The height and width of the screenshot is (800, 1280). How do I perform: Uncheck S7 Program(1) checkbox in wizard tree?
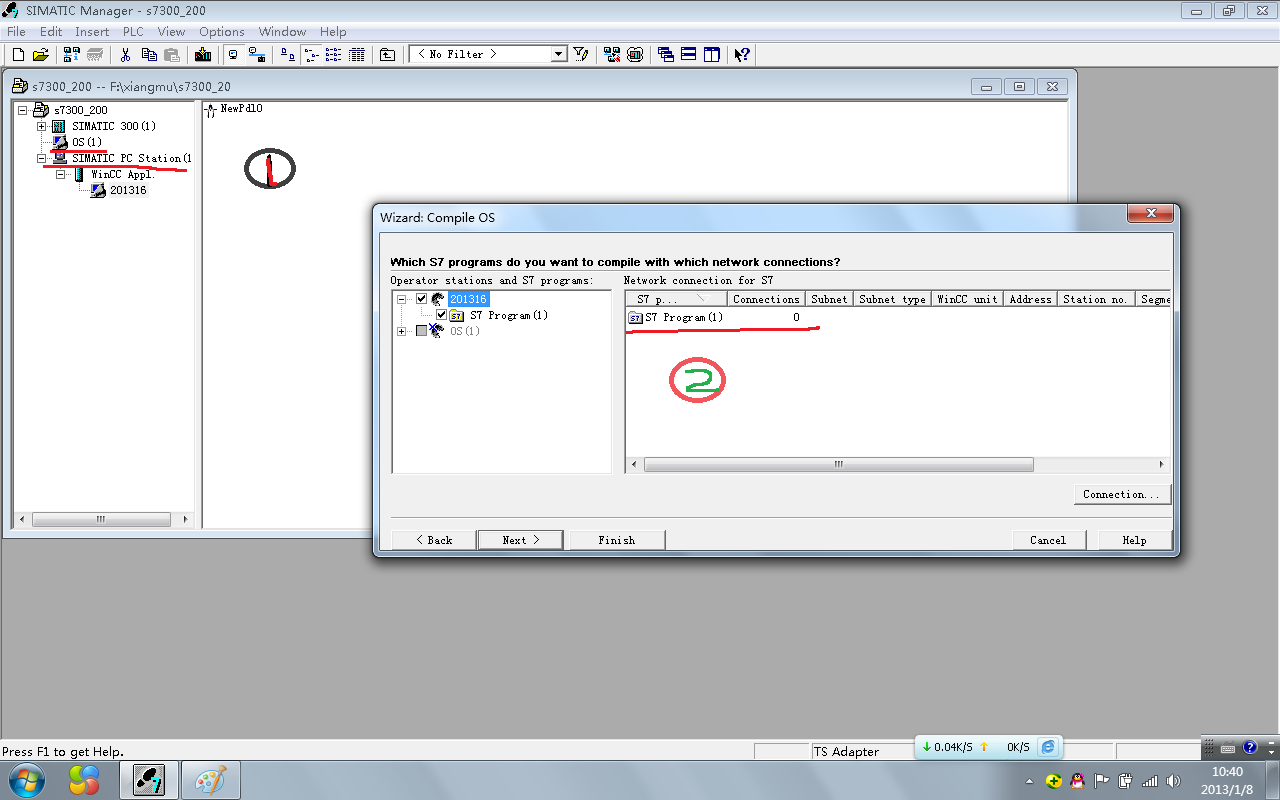coord(441,315)
